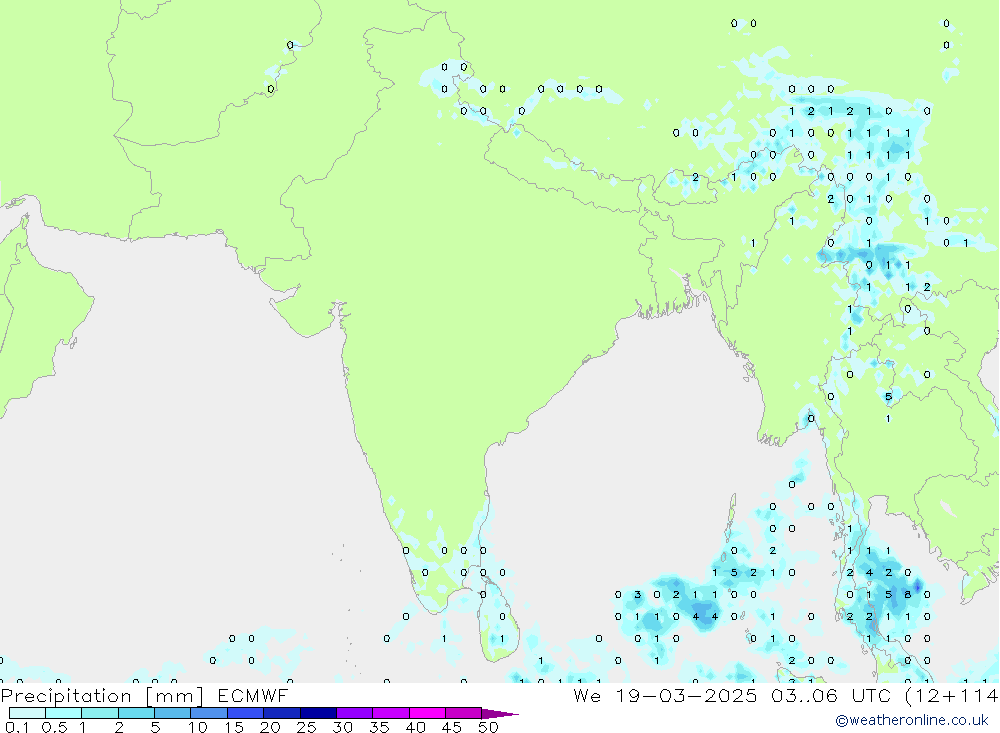This screenshot has width=1000, height=733.
Task: Click the date '19-03-2025' text
Action: click(x=686, y=695)
